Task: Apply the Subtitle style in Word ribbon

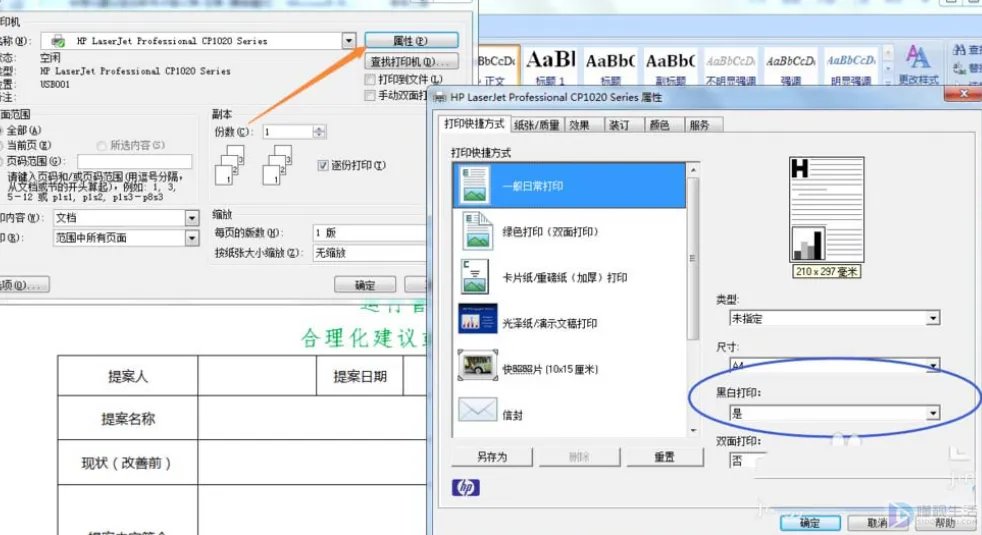Action: 670,66
